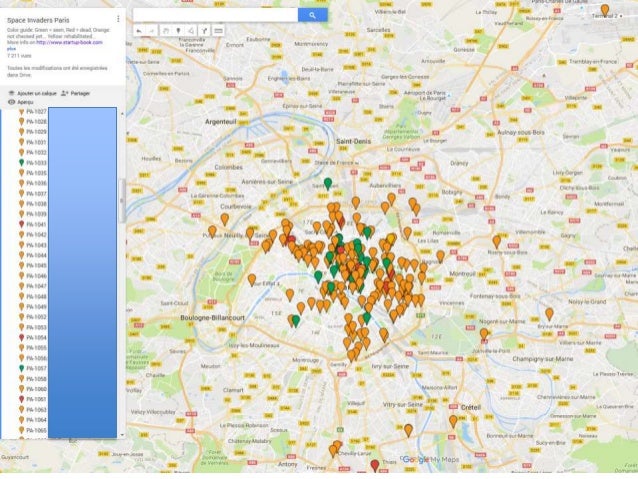638x479 pixels.
Task: Select the PA-1045 list entry
Action: 33,265
